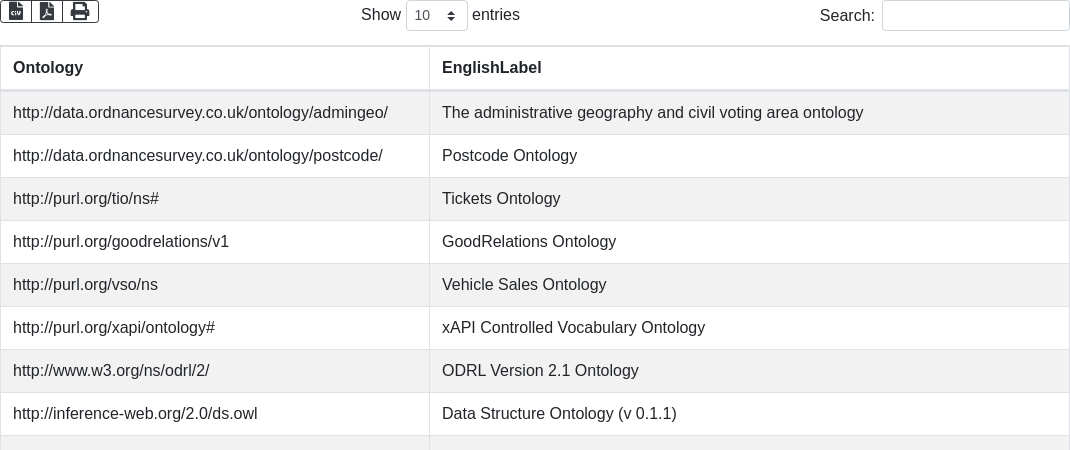Click the Data Structure Ontology label

(x=559, y=414)
